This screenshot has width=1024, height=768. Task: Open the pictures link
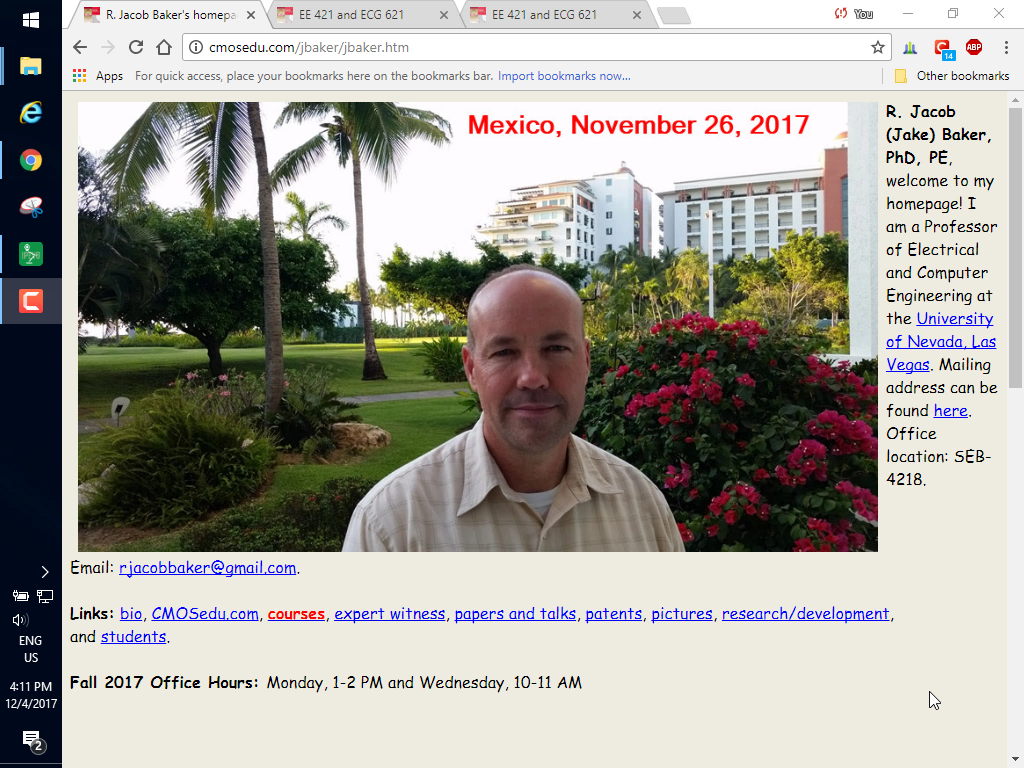click(x=682, y=614)
